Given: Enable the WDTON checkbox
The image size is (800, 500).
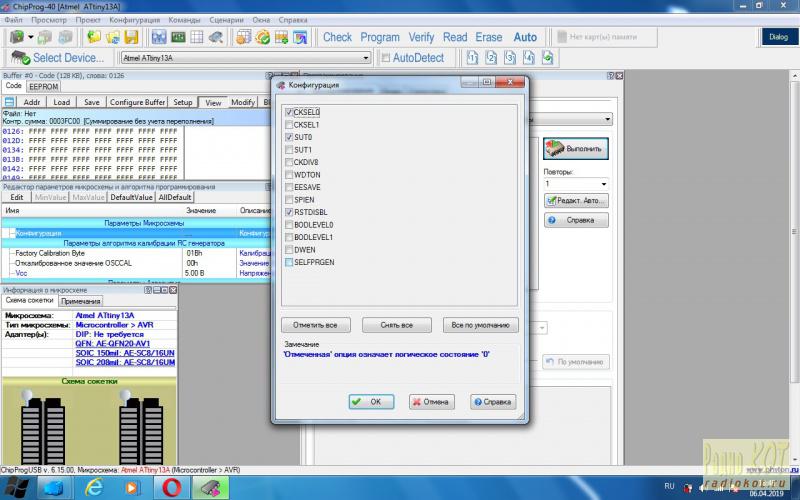Looking at the screenshot, I should pyautogui.click(x=289, y=174).
